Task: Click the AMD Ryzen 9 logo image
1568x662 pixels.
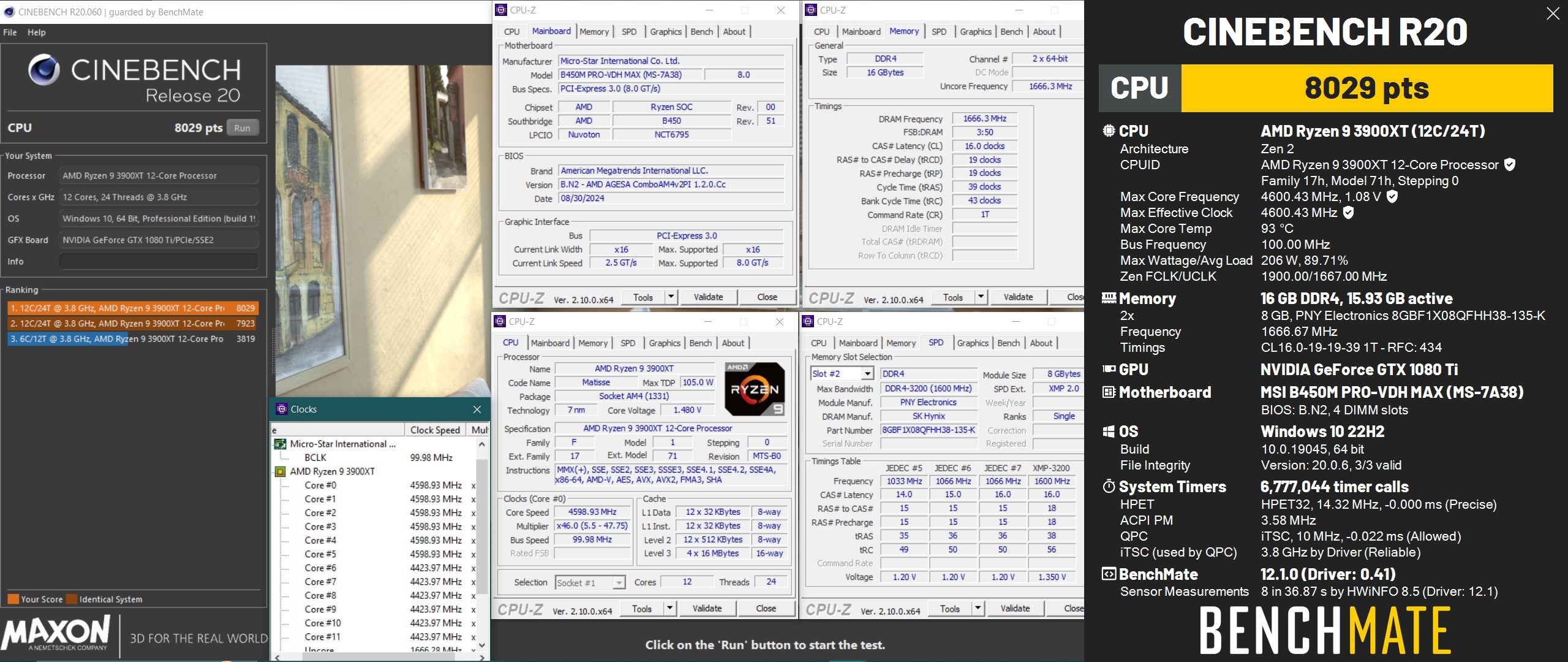Action: pyautogui.click(x=755, y=389)
